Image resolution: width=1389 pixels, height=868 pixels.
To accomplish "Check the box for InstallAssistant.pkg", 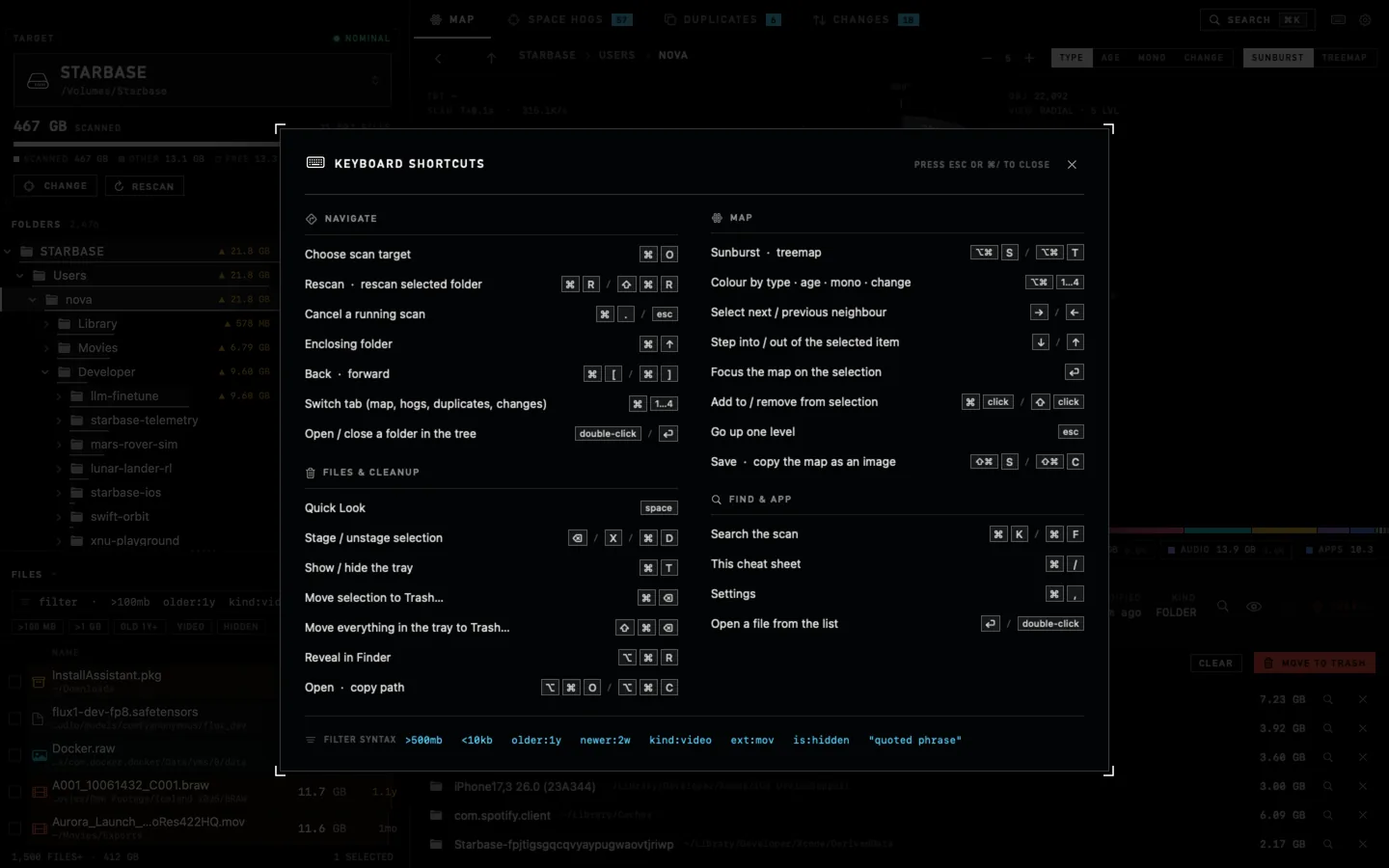I will coord(14,682).
